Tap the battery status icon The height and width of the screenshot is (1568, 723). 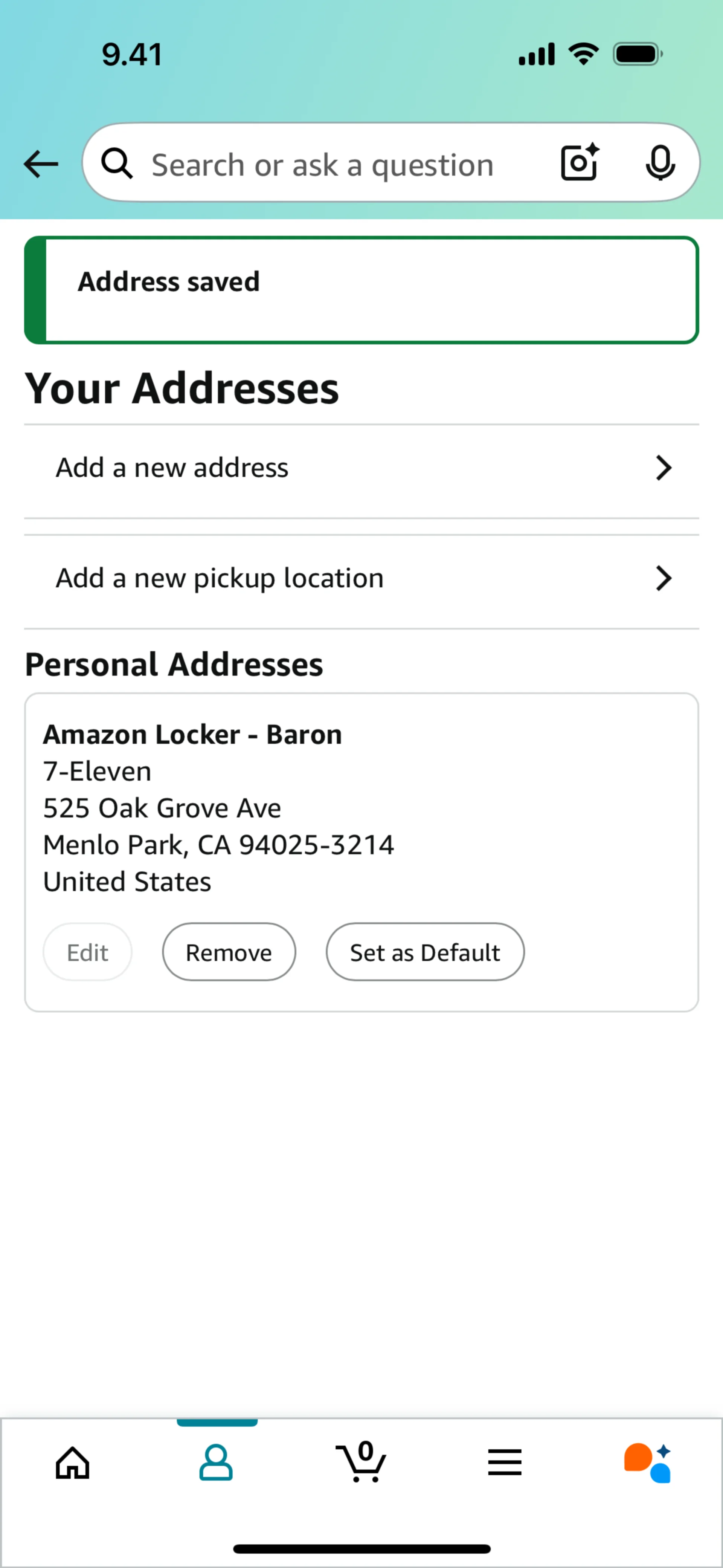click(x=637, y=54)
